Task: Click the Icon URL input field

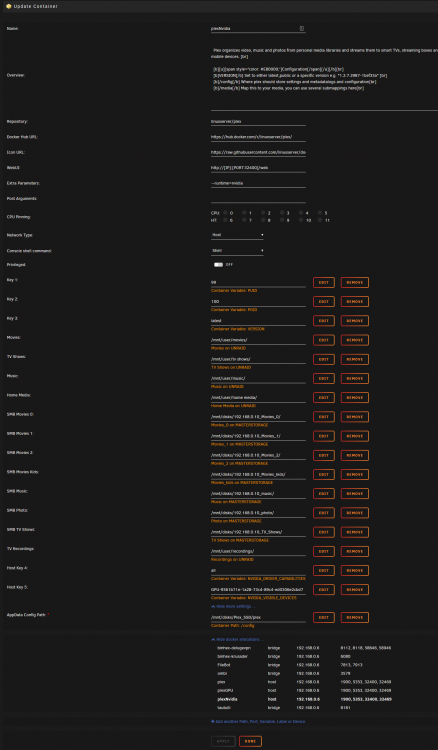Action: 258,152
